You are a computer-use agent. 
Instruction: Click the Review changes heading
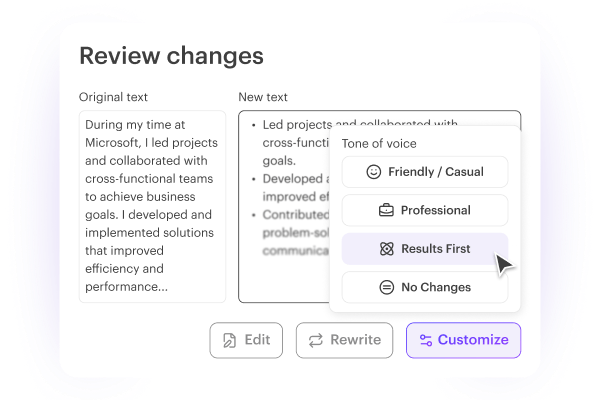[171, 56]
